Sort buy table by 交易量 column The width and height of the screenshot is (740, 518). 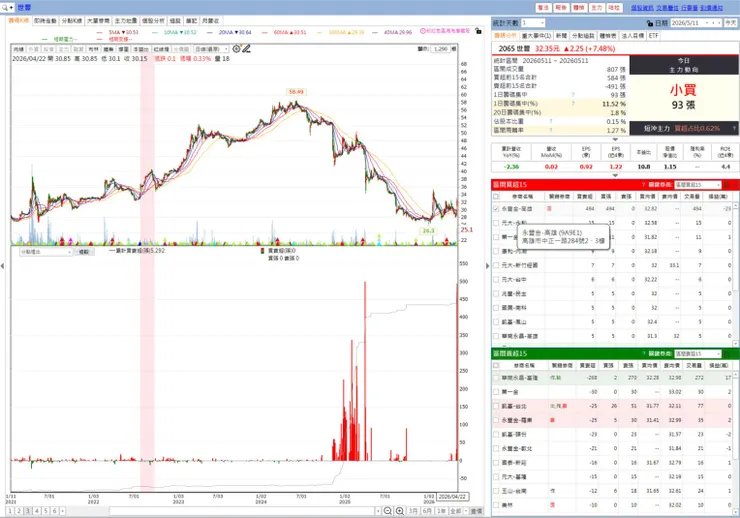[692, 196]
